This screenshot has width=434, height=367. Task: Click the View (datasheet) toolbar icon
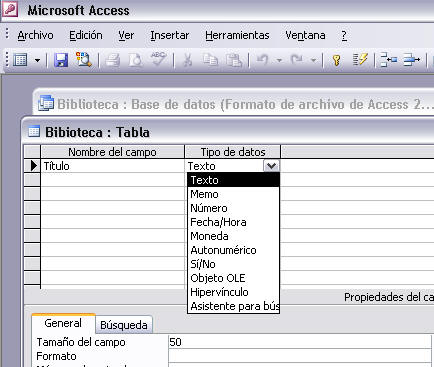click(20, 60)
